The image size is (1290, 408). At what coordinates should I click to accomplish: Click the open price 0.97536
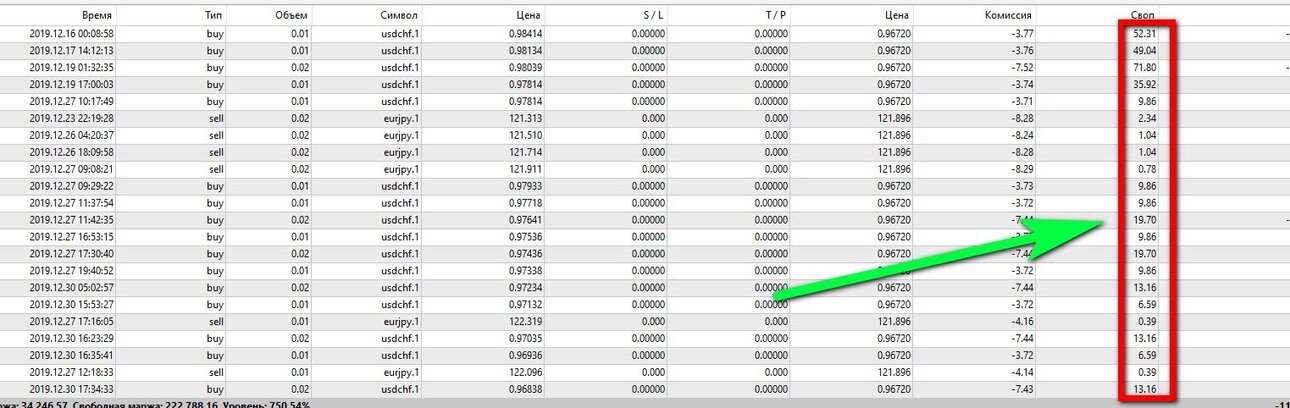526,238
